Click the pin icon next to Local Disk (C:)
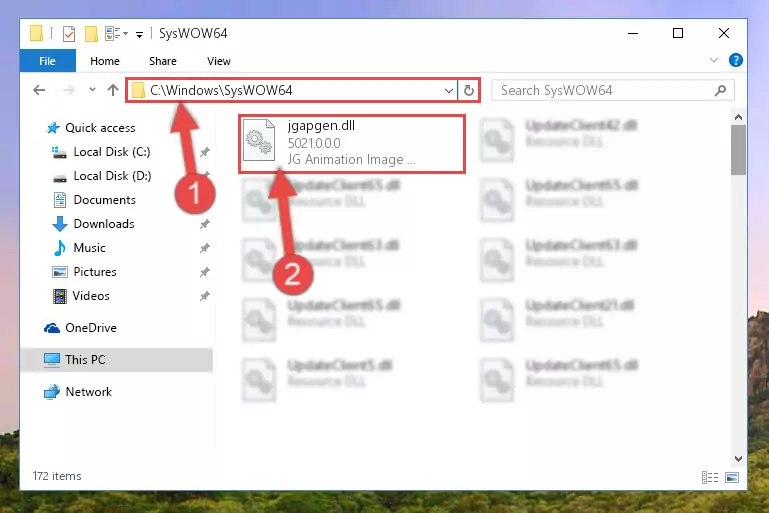The image size is (769, 513). click(205, 152)
